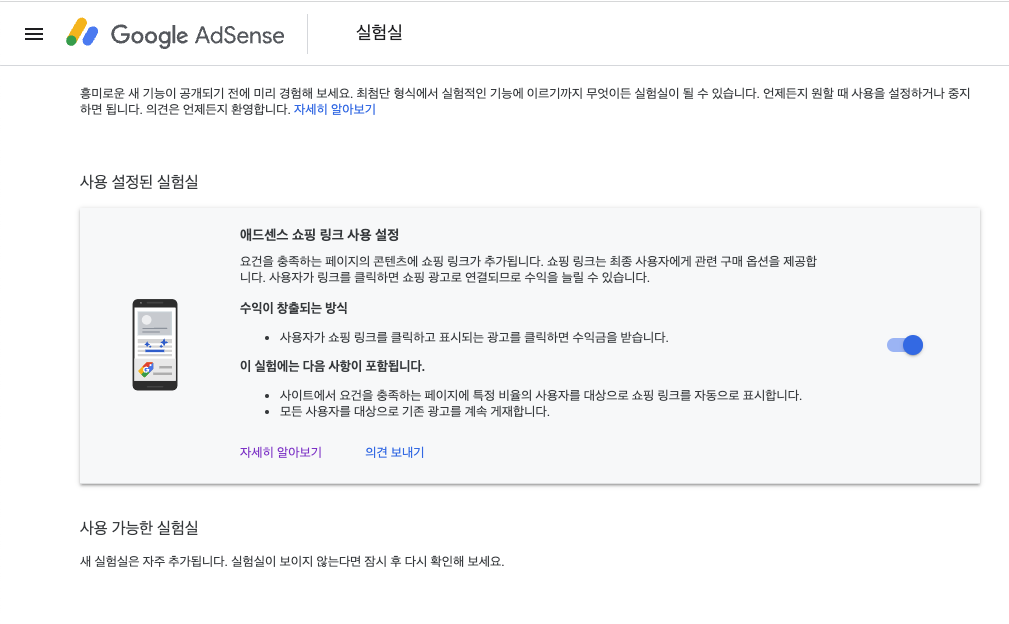
Task: Open the hamburger navigation menu
Action: tap(34, 34)
